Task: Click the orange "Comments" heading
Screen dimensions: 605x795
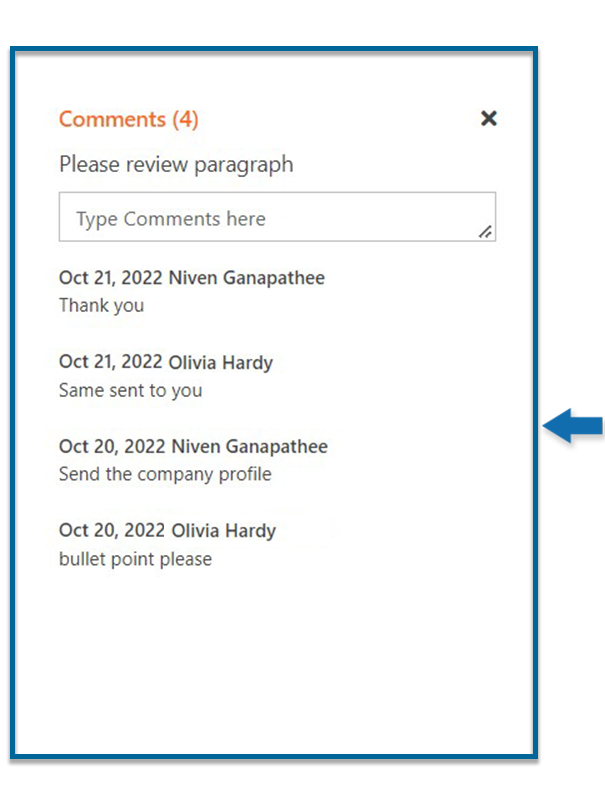Action: click(x=112, y=119)
